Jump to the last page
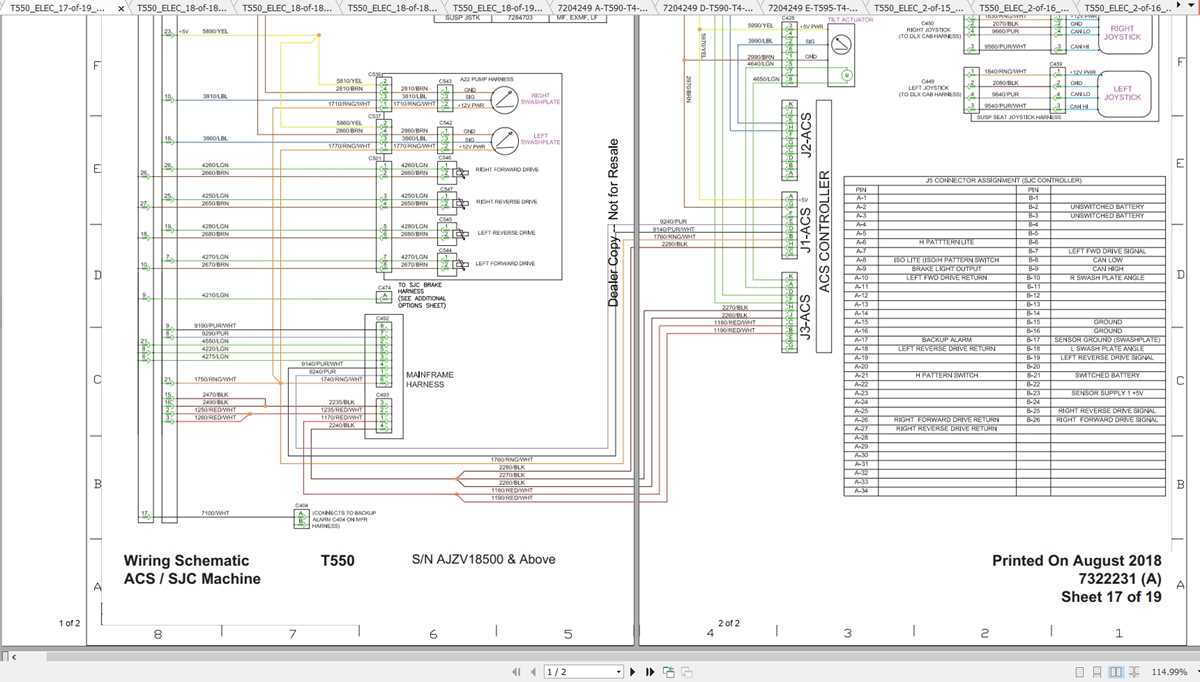 tap(650, 671)
